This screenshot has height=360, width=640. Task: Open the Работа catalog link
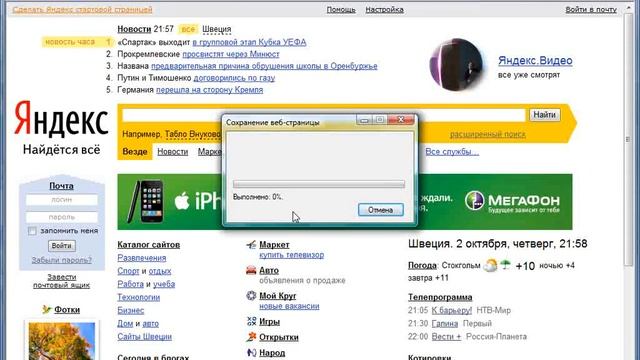pyautogui.click(x=131, y=284)
